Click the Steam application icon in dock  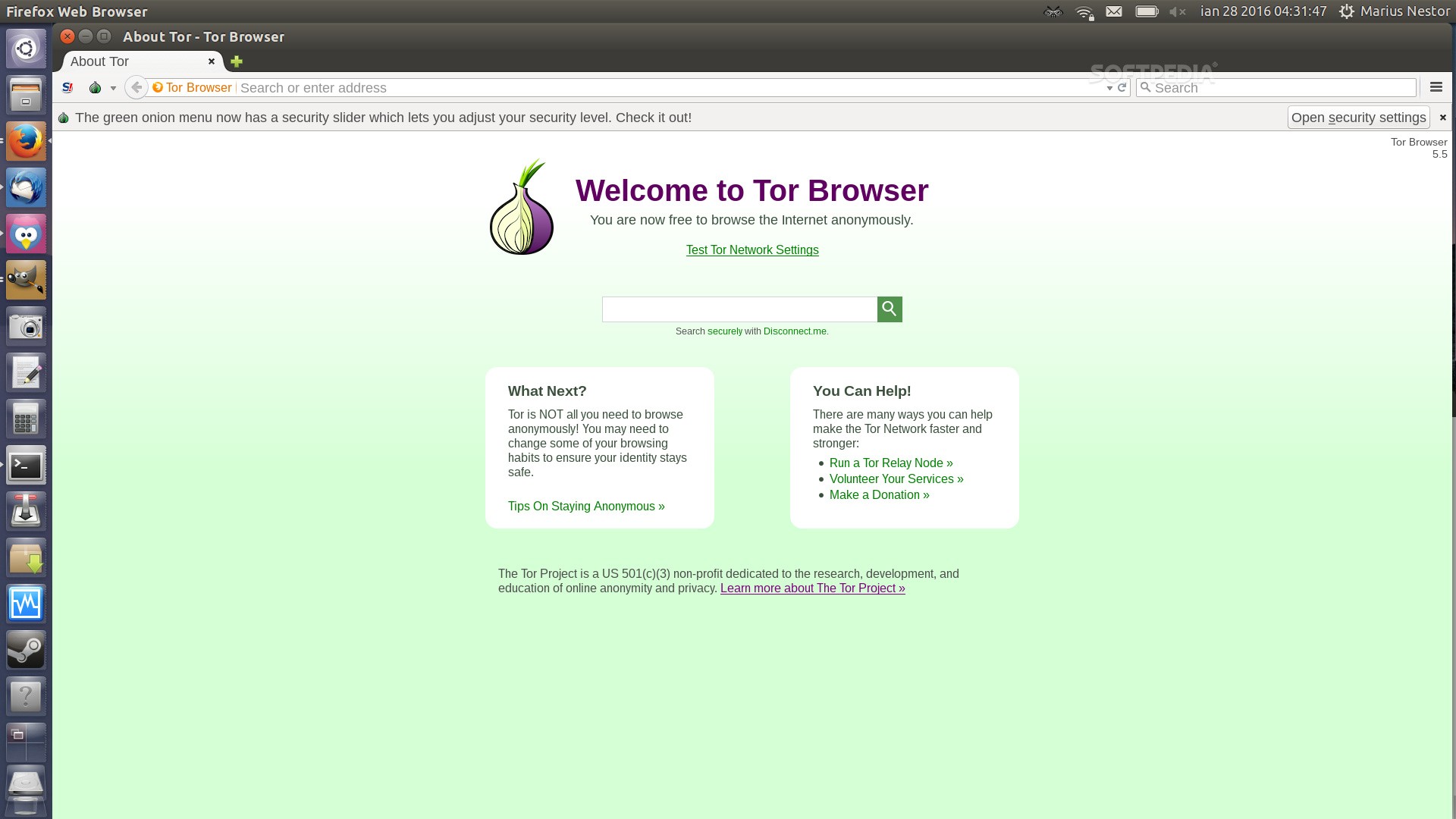coord(27,649)
